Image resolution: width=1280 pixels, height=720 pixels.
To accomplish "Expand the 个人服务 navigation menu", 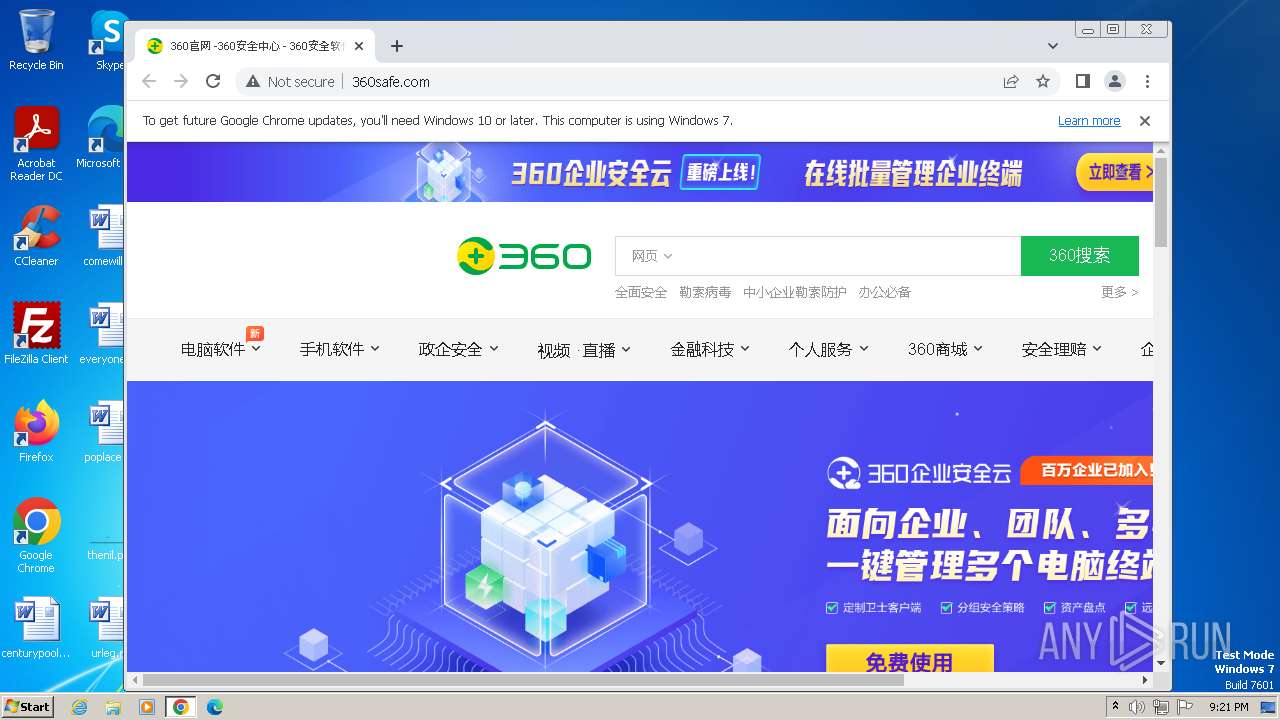I will (x=829, y=349).
